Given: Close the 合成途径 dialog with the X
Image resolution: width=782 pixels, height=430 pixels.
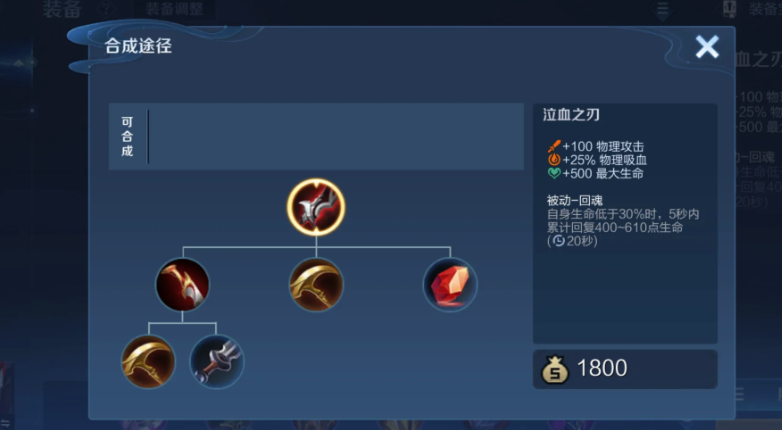Looking at the screenshot, I should click(x=707, y=47).
